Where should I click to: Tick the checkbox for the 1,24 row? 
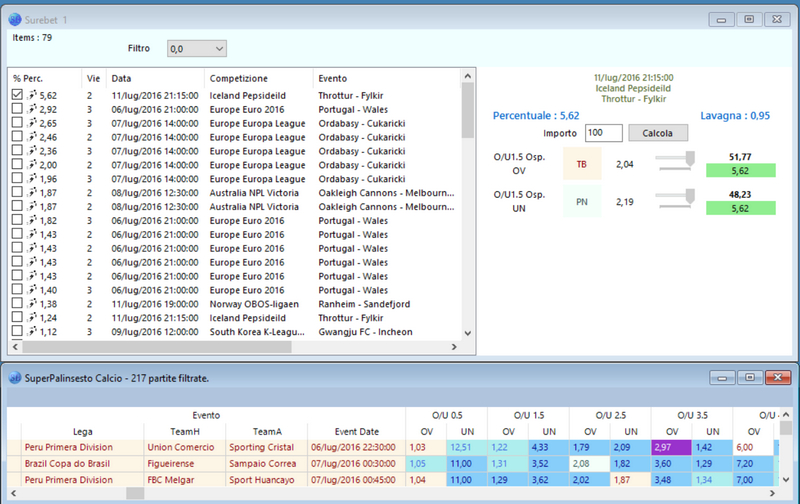point(17,317)
